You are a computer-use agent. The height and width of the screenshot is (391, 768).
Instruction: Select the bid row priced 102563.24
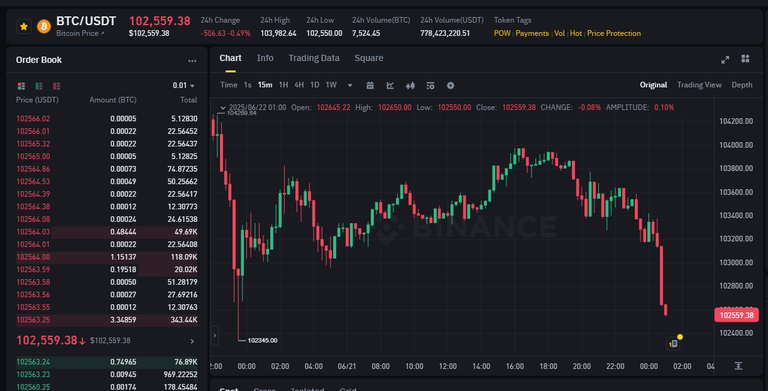(x=107, y=362)
